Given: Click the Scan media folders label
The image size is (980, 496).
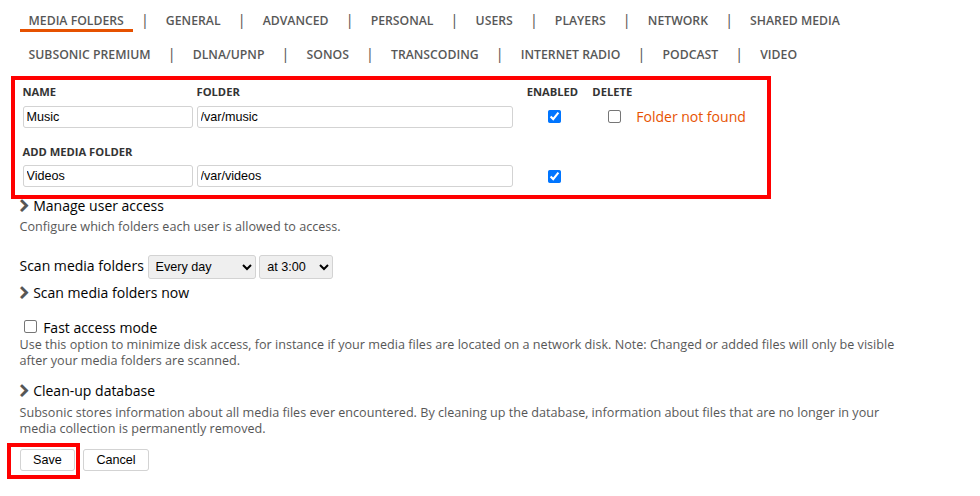Looking at the screenshot, I should tap(82, 266).
